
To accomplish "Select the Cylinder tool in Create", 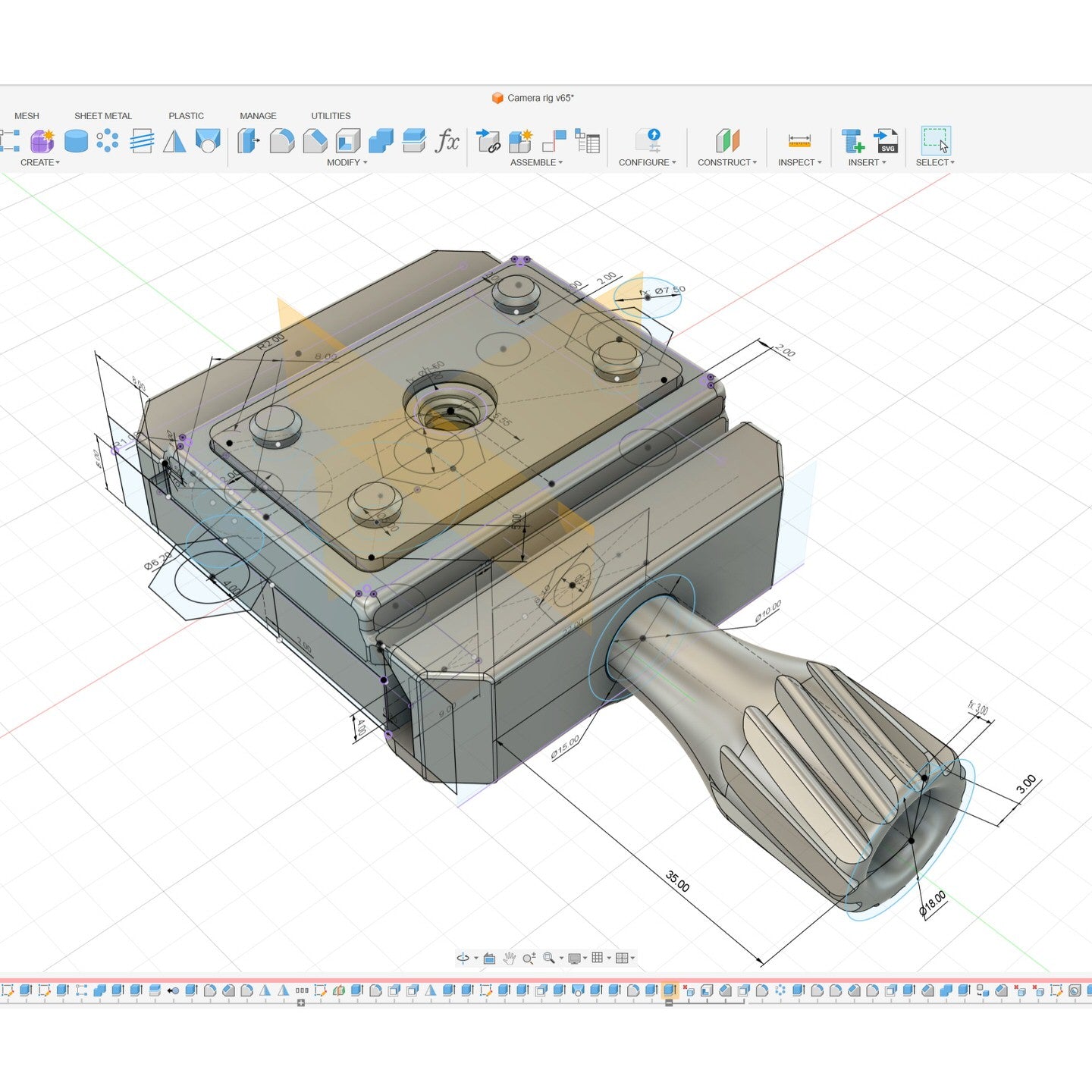I will [76, 141].
